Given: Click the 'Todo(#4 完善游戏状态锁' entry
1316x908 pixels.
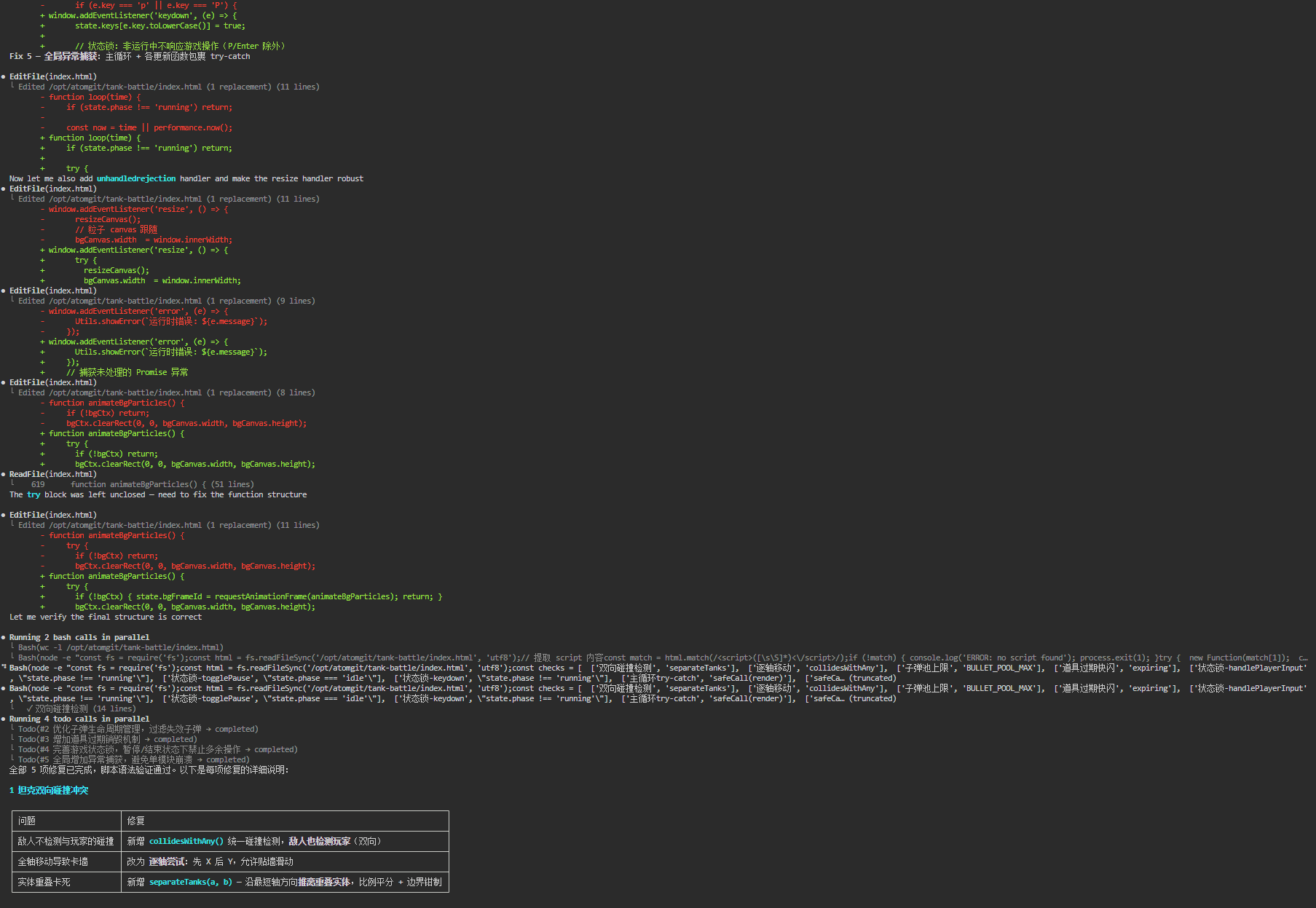Looking at the screenshot, I should (157, 749).
